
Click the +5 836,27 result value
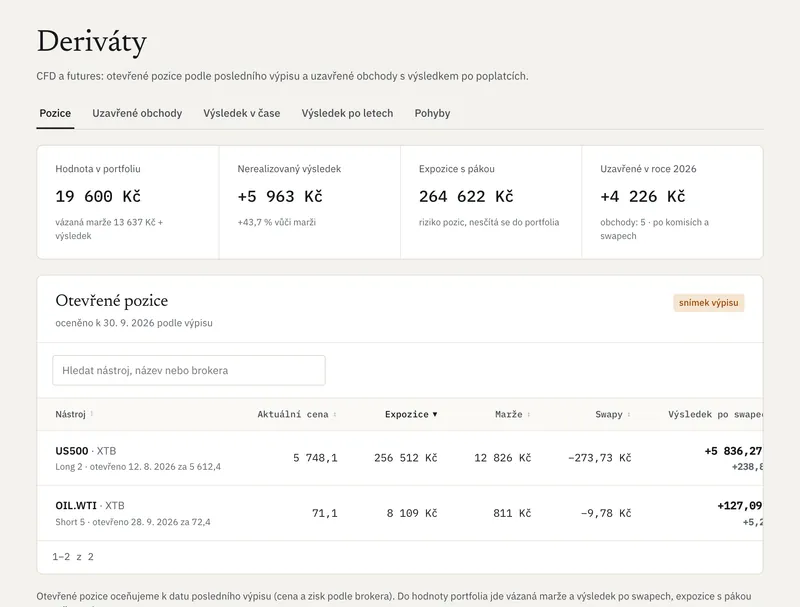coord(733,451)
